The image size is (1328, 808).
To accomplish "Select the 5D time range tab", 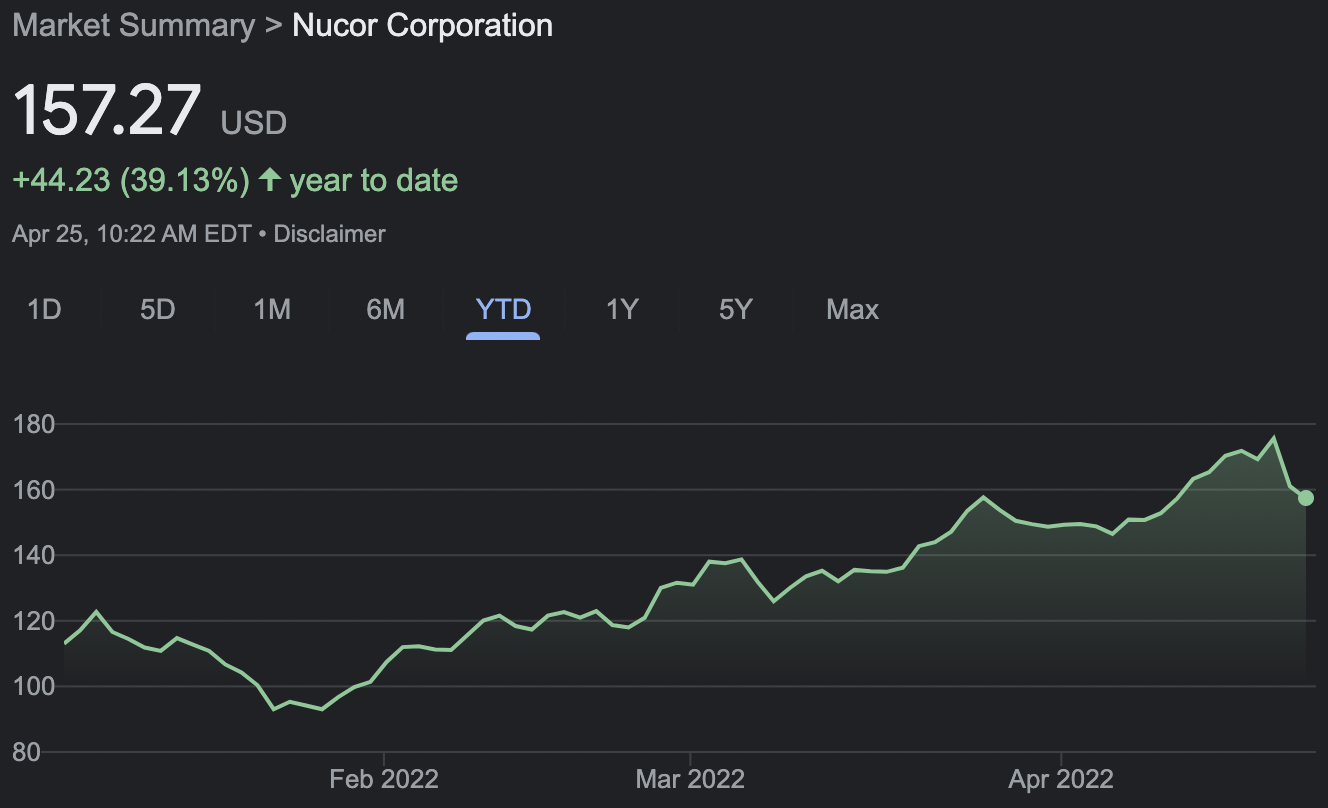I will point(158,310).
